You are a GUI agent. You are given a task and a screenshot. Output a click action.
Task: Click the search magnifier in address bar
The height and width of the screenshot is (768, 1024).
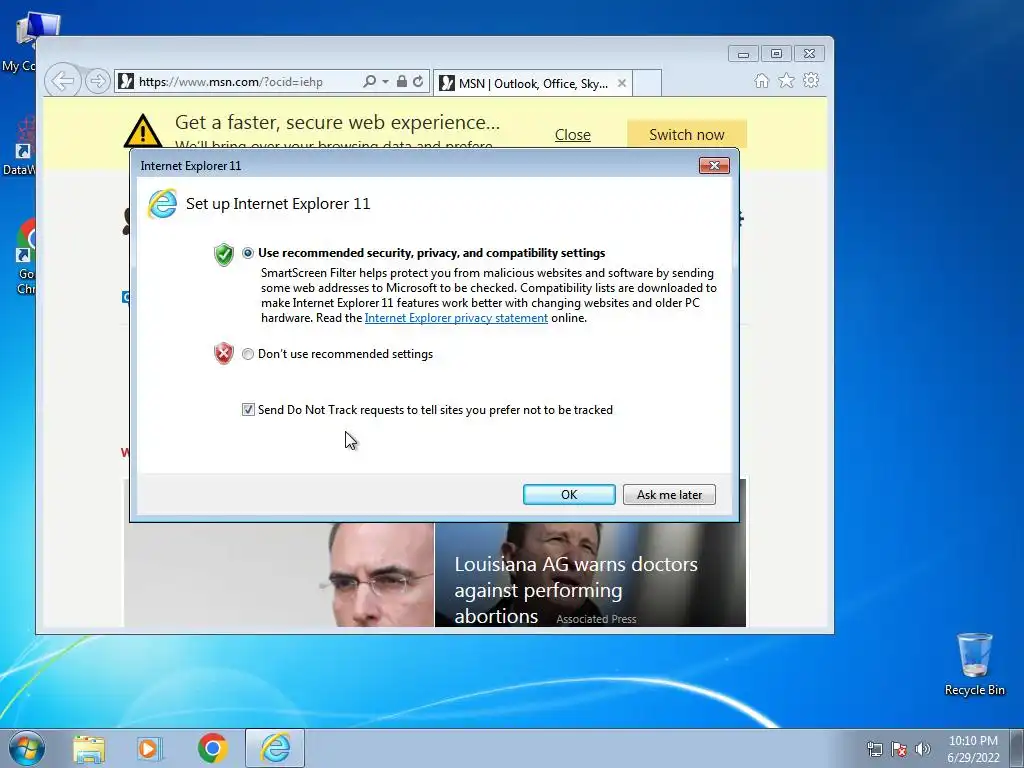[x=369, y=81]
